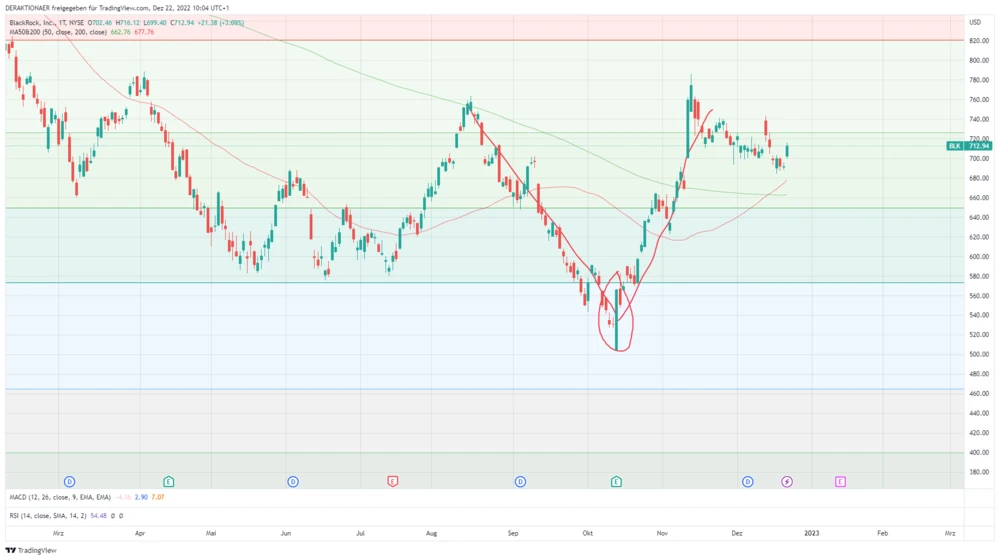Open the green April earnings marker
Image resolution: width=1000 pixels, height=560 pixels.
coord(169,482)
